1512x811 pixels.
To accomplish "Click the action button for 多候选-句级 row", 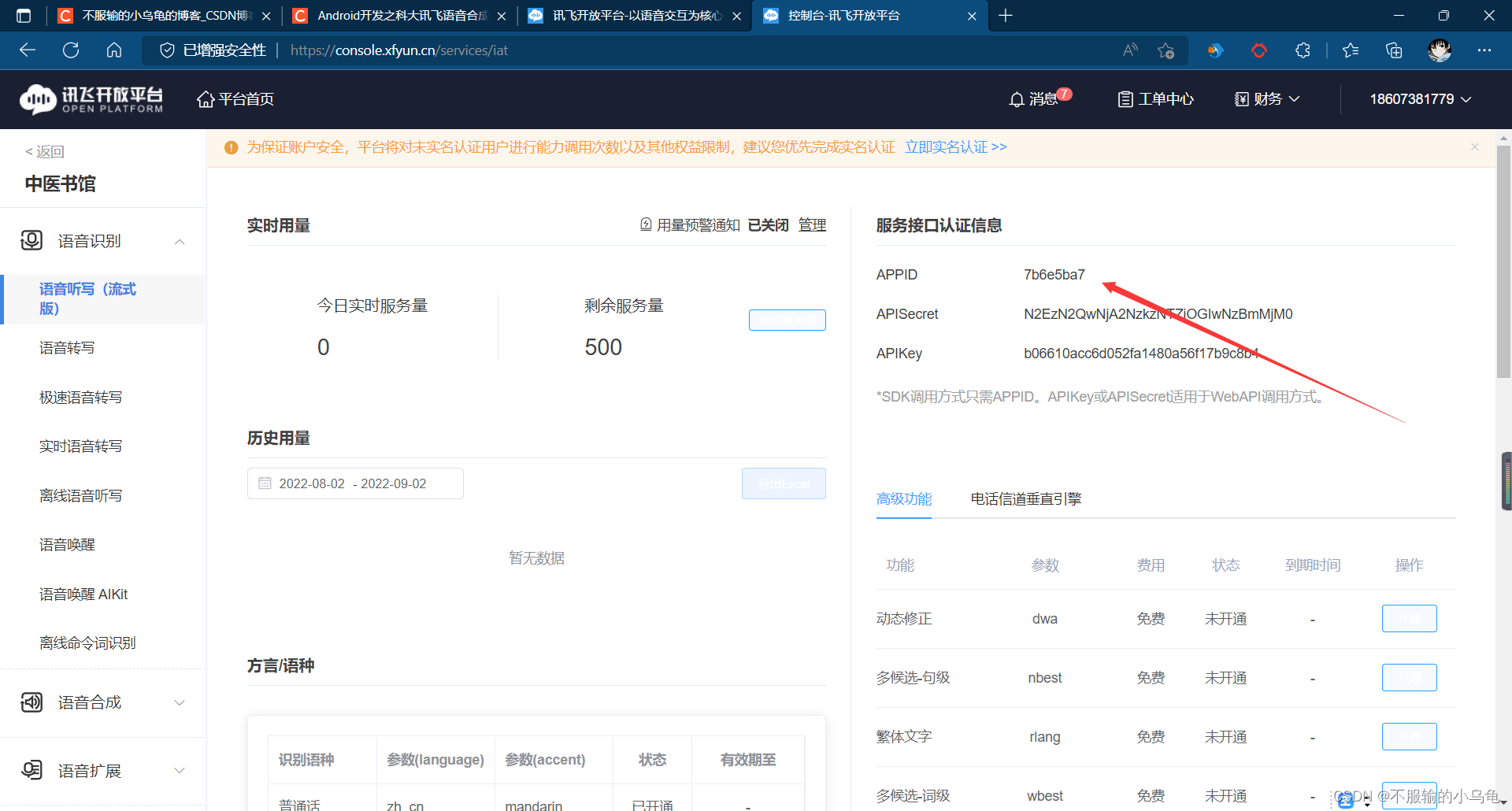I will point(1409,678).
